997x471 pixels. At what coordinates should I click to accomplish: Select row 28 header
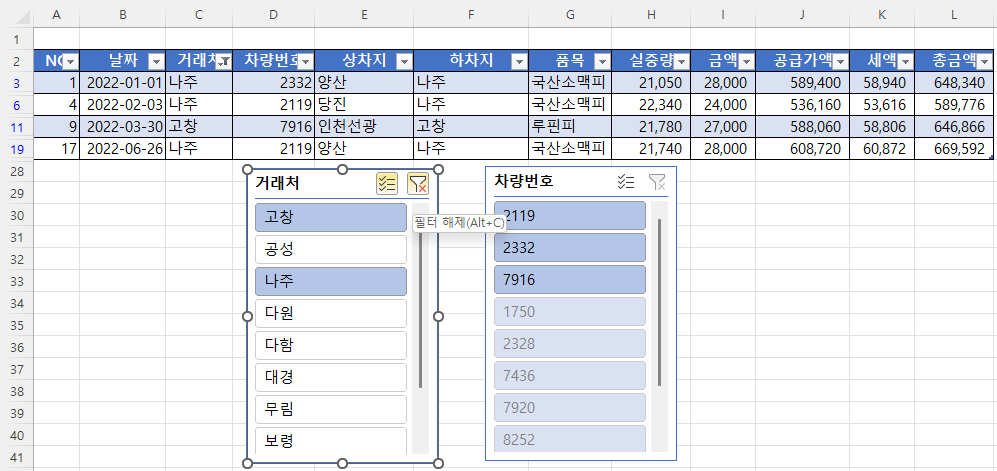17,171
